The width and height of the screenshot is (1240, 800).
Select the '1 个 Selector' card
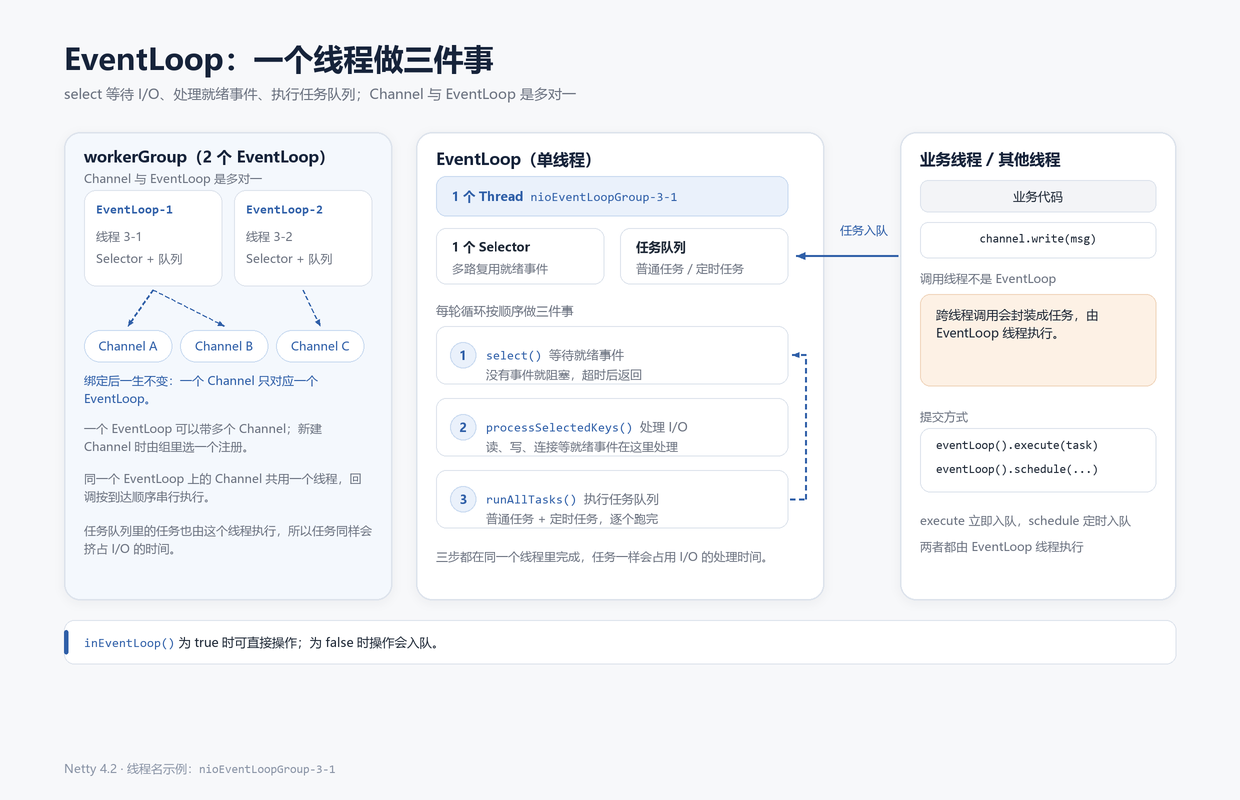(x=520, y=256)
